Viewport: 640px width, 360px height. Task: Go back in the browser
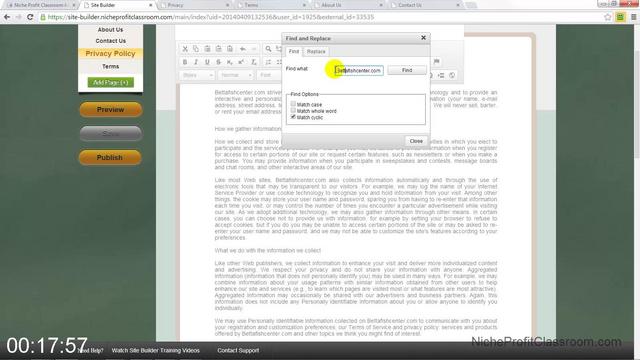[x=7, y=17]
